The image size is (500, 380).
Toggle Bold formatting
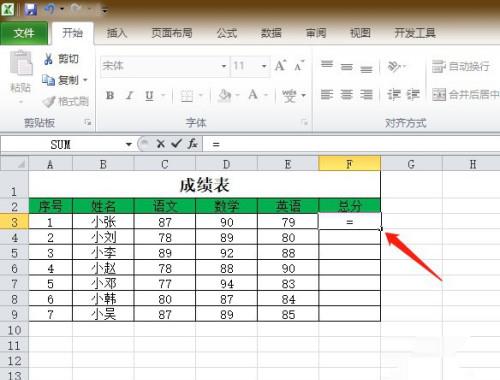110,96
